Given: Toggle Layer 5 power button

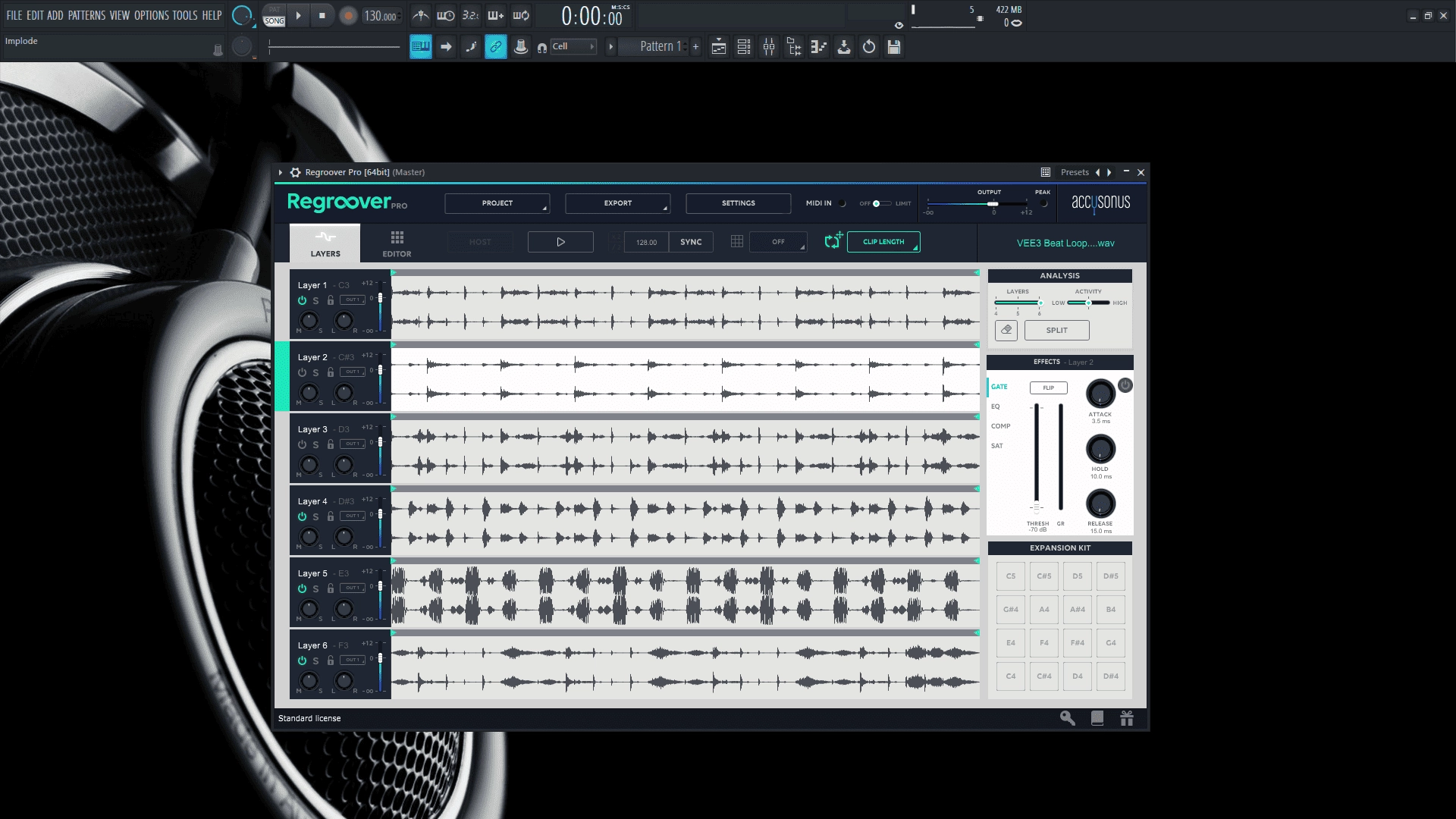Looking at the screenshot, I should click(x=302, y=588).
